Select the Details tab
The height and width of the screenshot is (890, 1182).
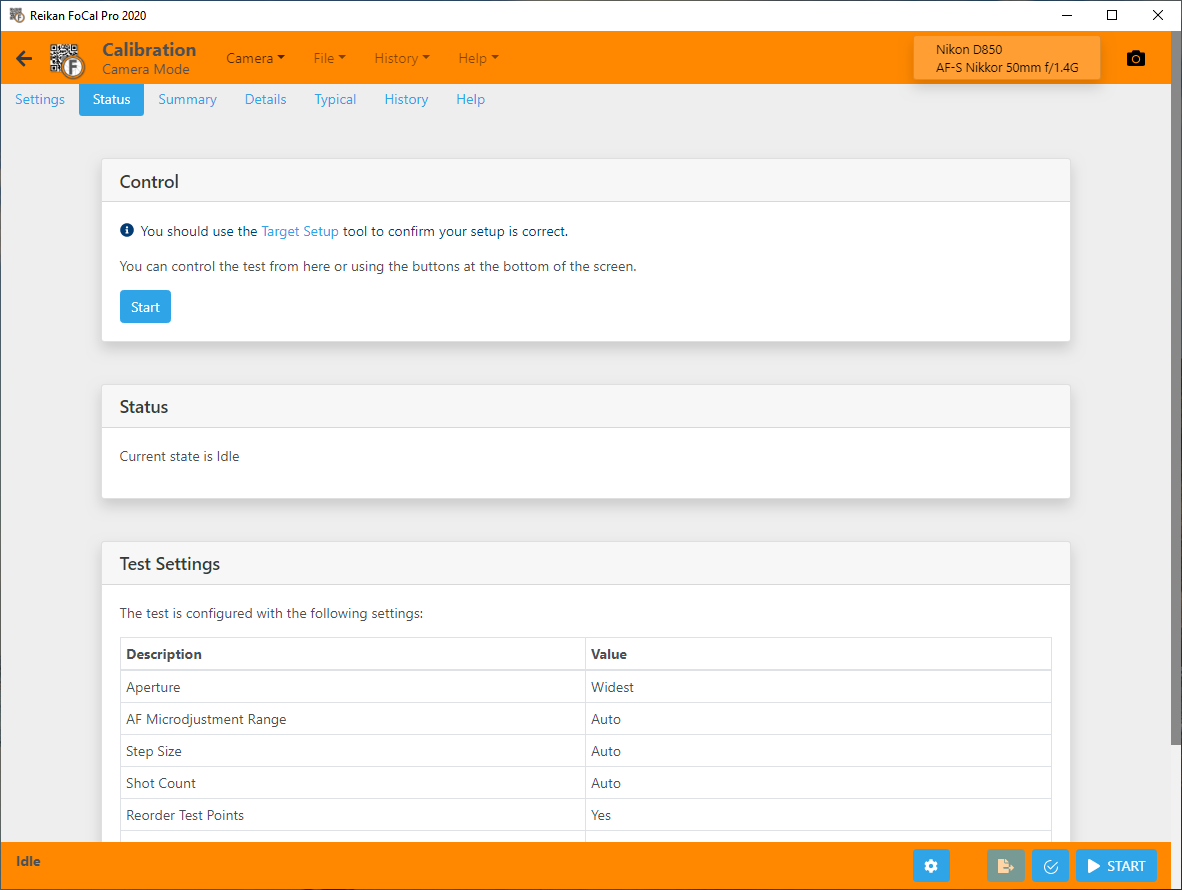click(265, 99)
